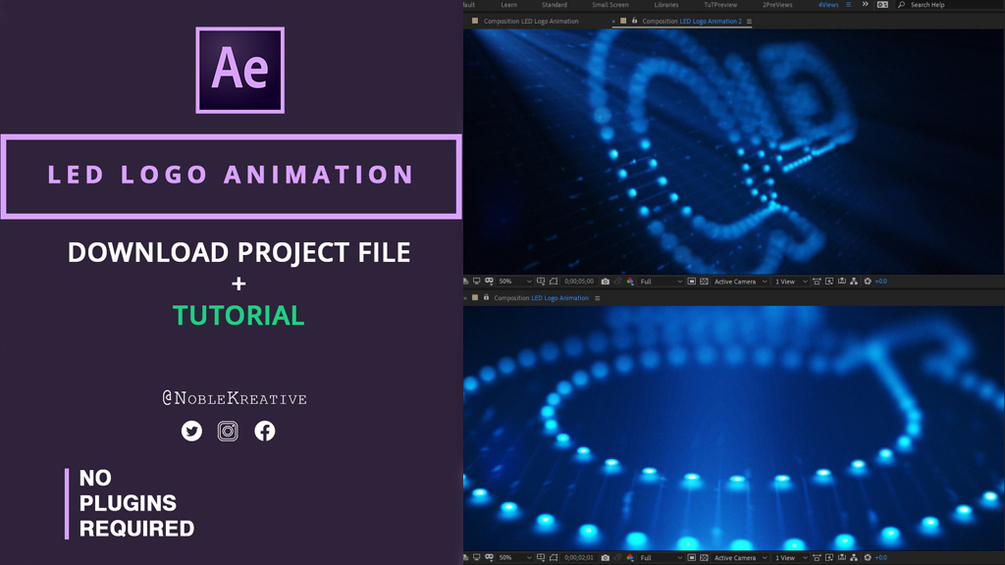1005x565 pixels.
Task: Switch to the TuTPreview workspace
Action: click(x=720, y=4)
